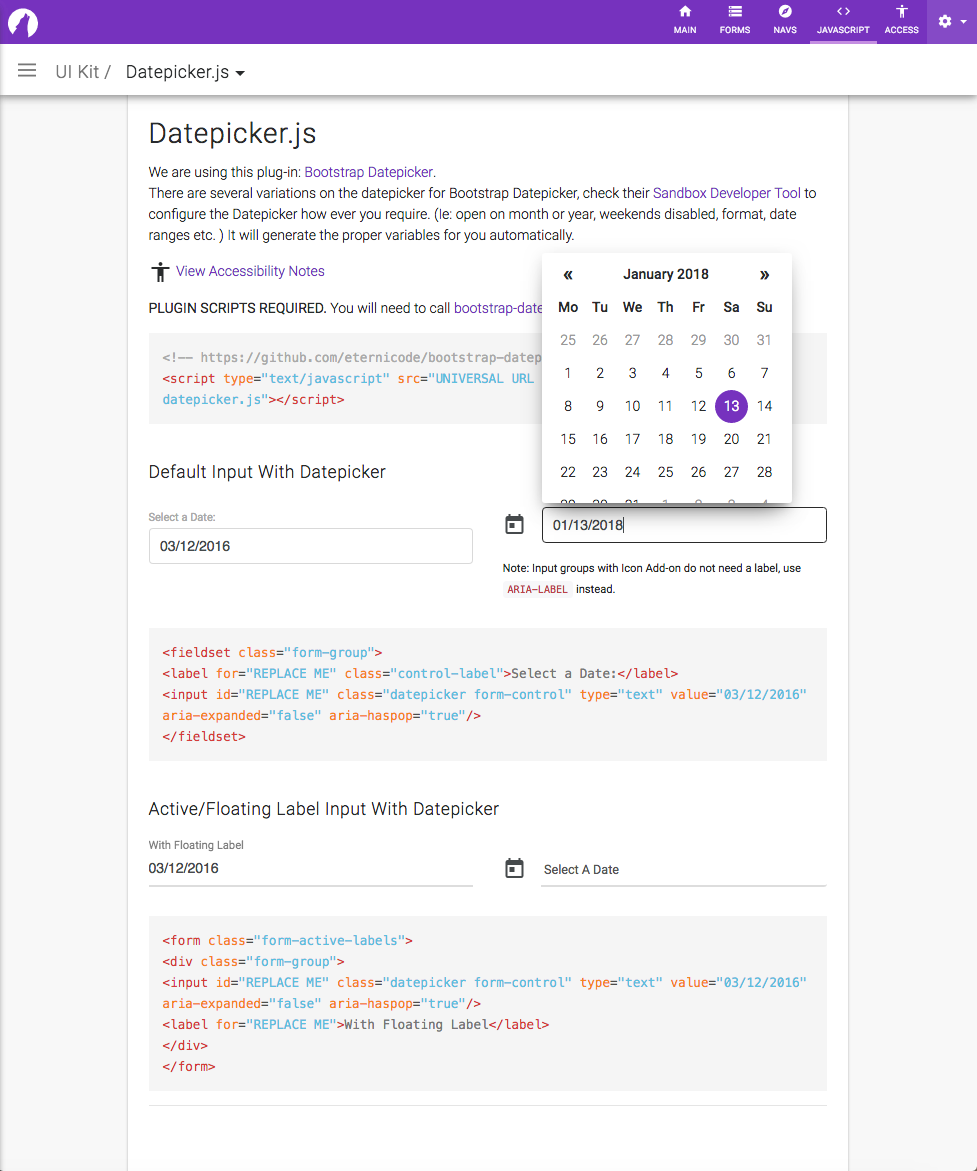Pick day 23 in the calendar
Screen dimensions: 977x1171
click(600, 472)
